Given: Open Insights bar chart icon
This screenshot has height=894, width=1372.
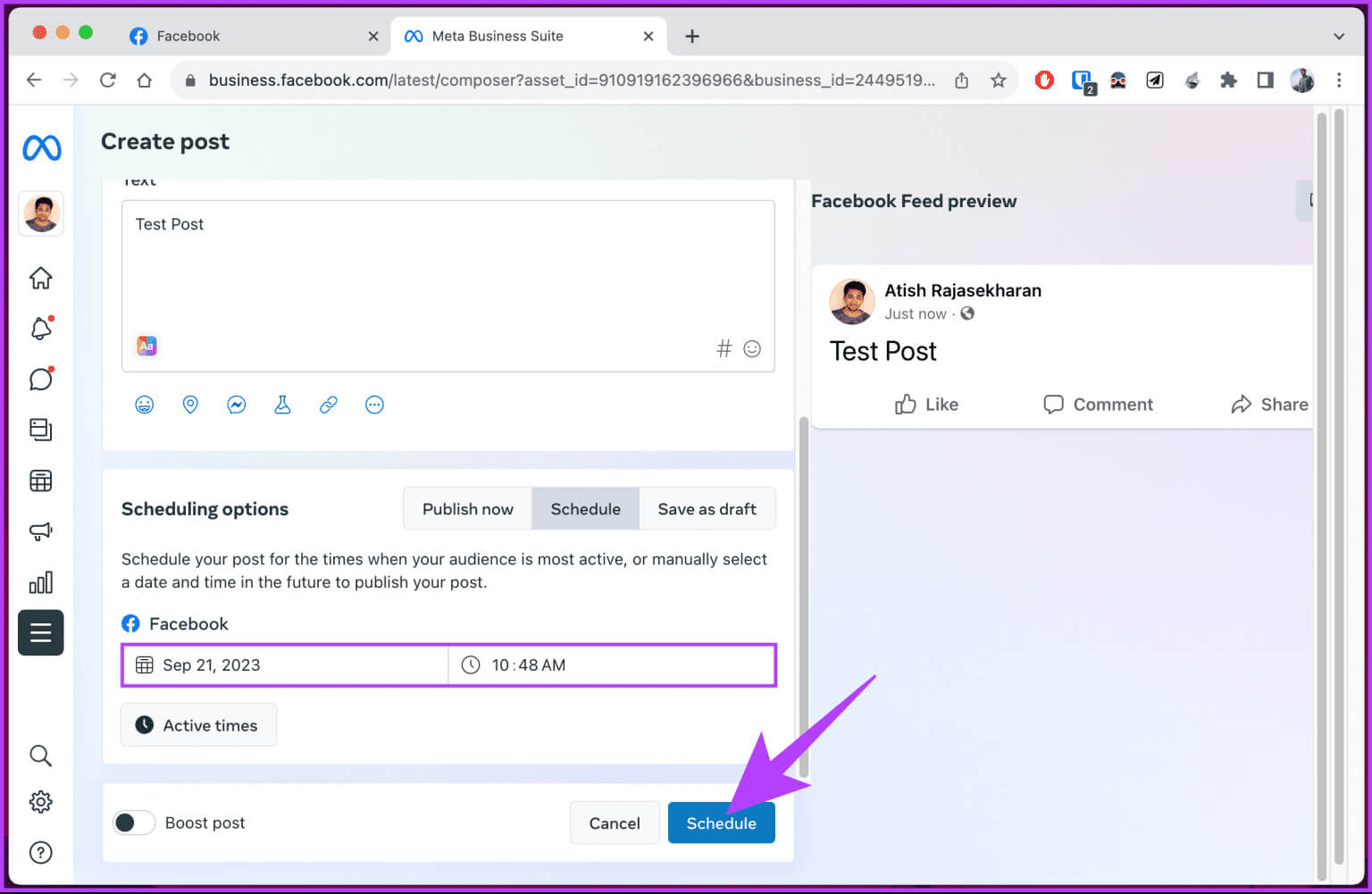Looking at the screenshot, I should point(41,582).
